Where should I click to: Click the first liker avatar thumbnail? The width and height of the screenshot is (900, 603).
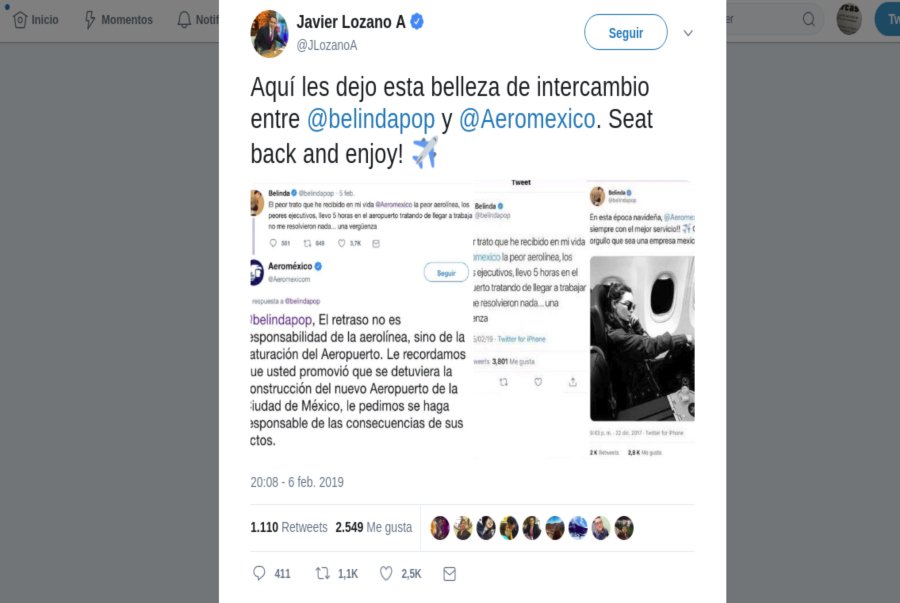click(x=440, y=528)
